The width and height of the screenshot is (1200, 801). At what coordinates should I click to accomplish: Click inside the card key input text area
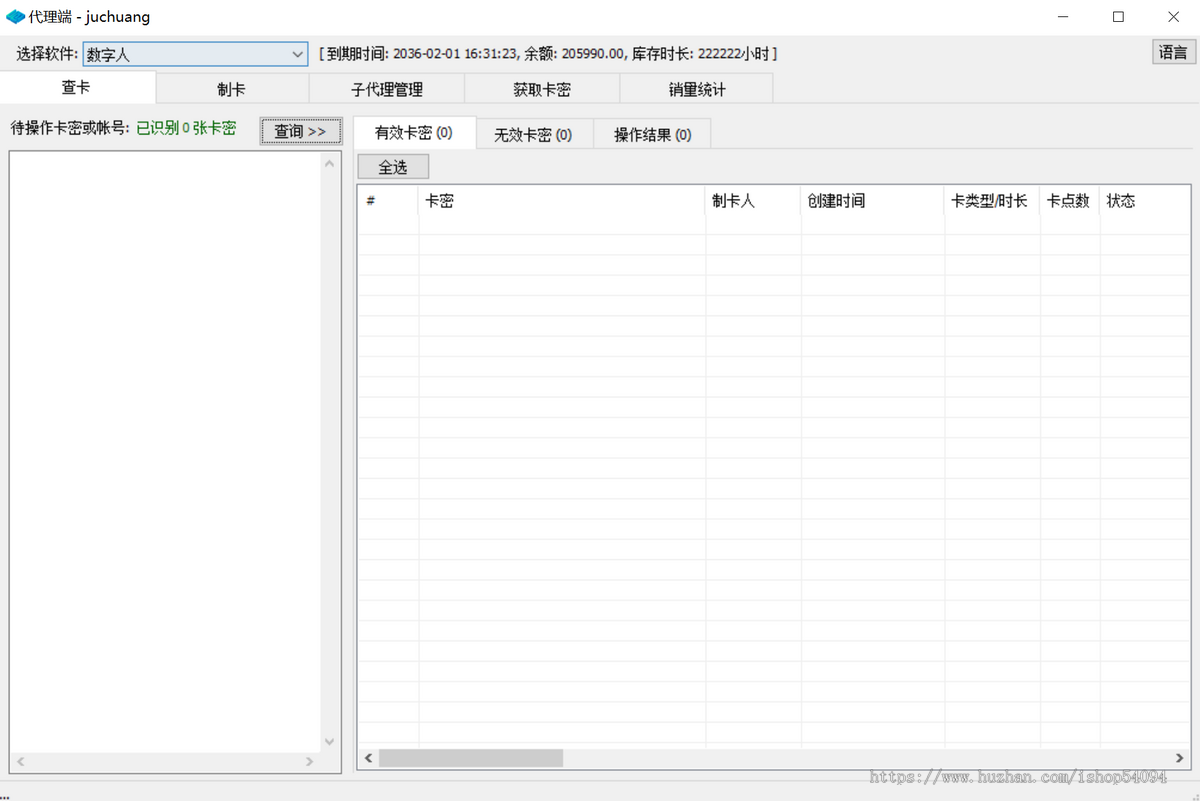165,452
